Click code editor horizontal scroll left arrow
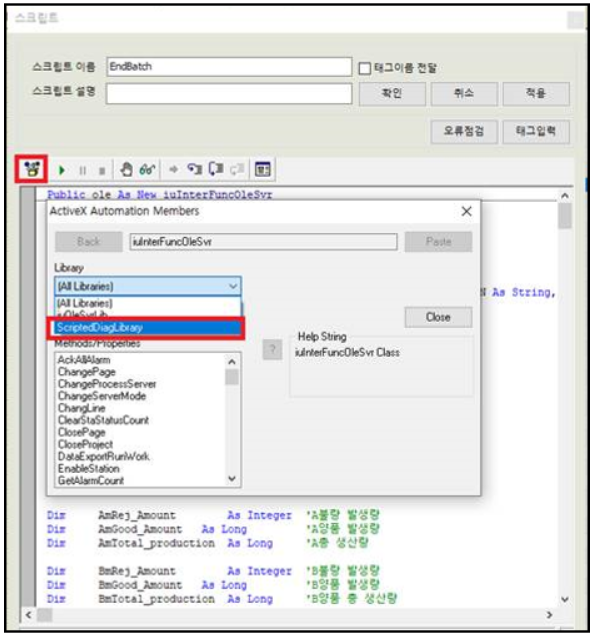This screenshot has height=636, width=592. 28,615
